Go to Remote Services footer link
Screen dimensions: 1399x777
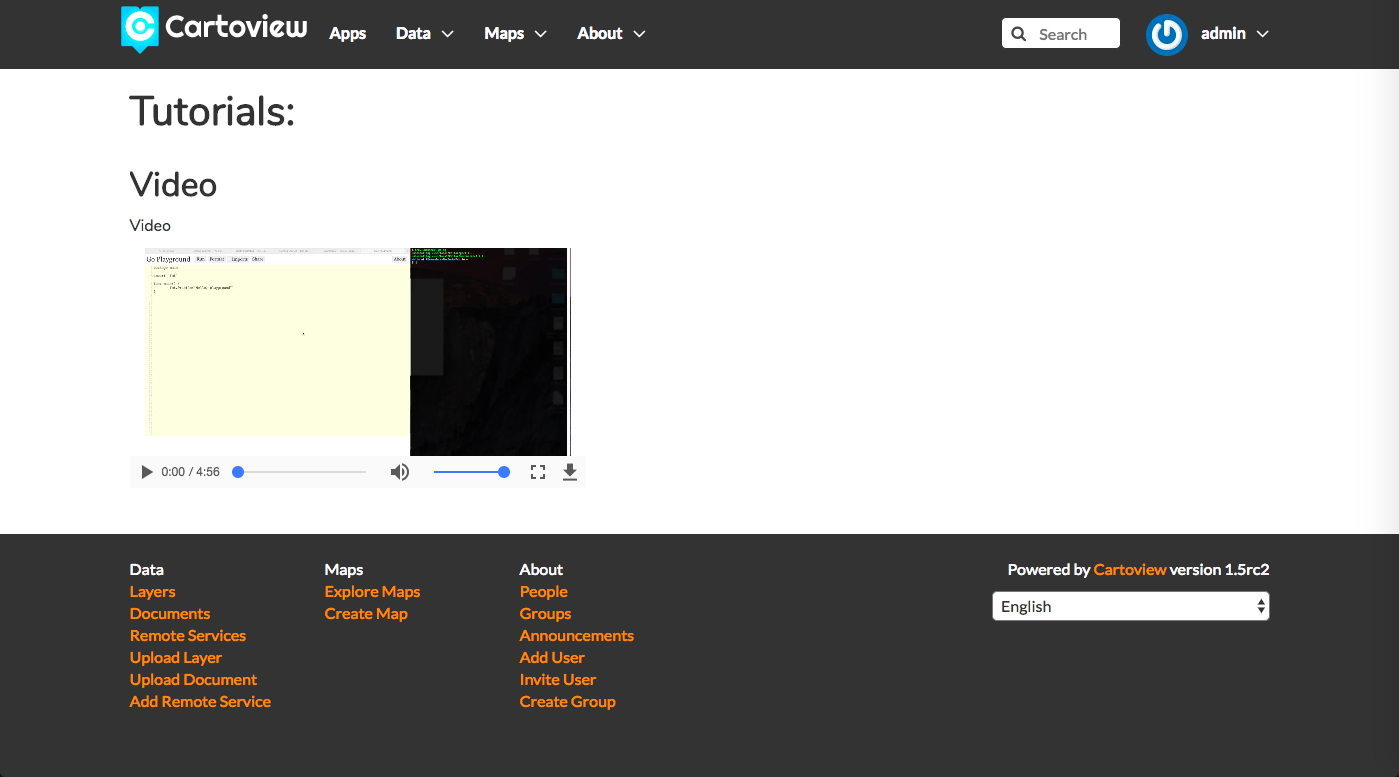(188, 636)
